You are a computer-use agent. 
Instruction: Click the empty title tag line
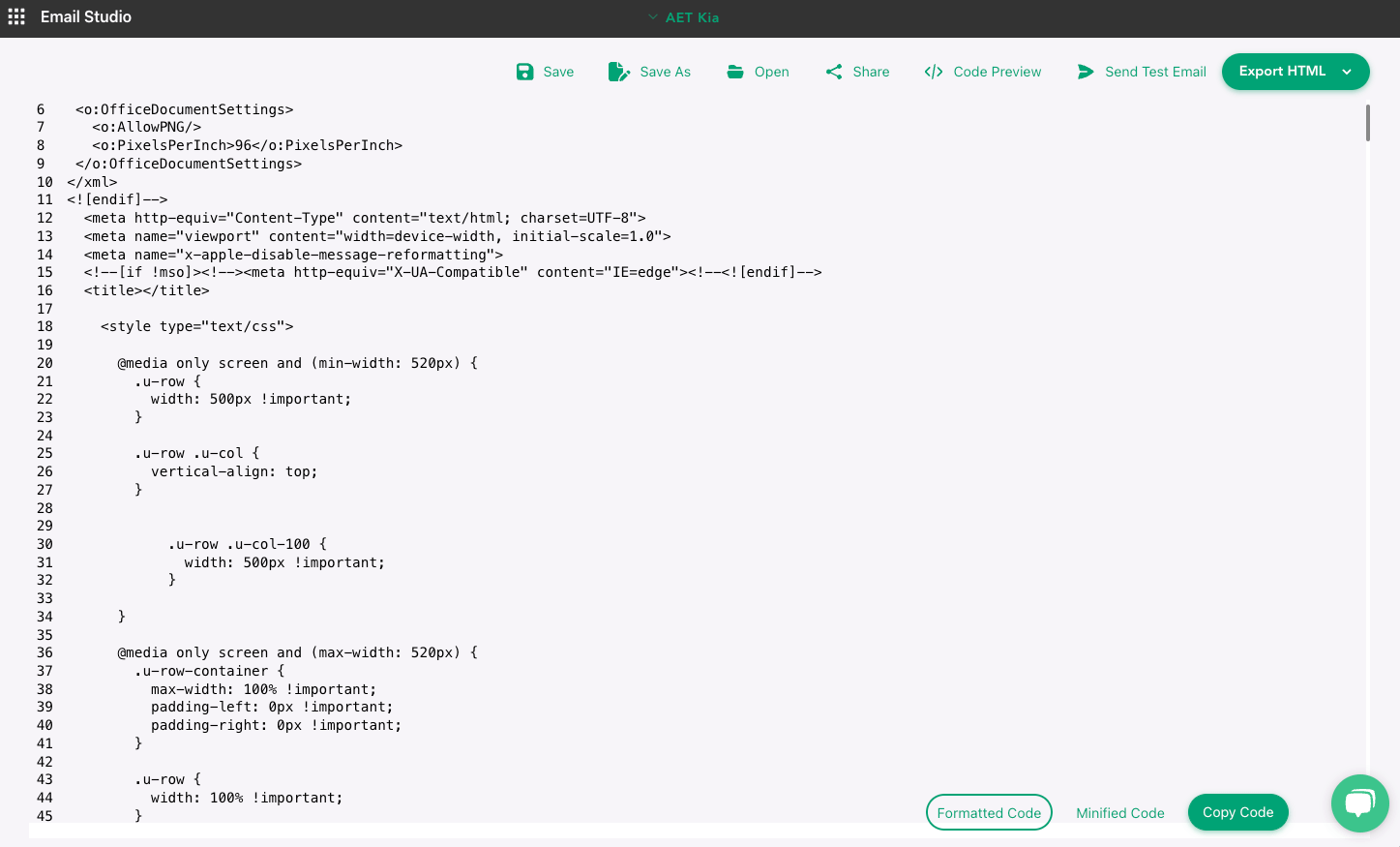pos(146,290)
